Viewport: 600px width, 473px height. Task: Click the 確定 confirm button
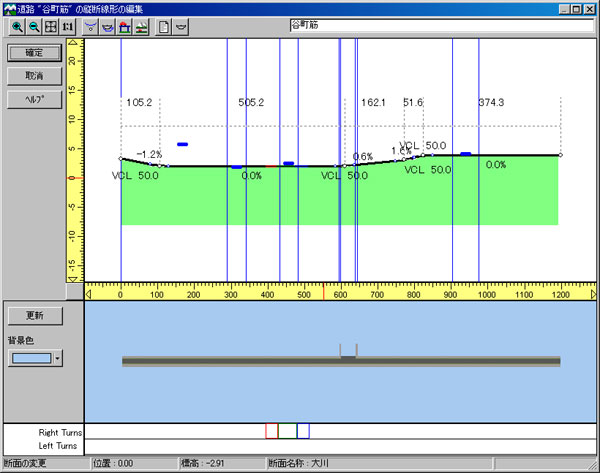tap(34, 53)
